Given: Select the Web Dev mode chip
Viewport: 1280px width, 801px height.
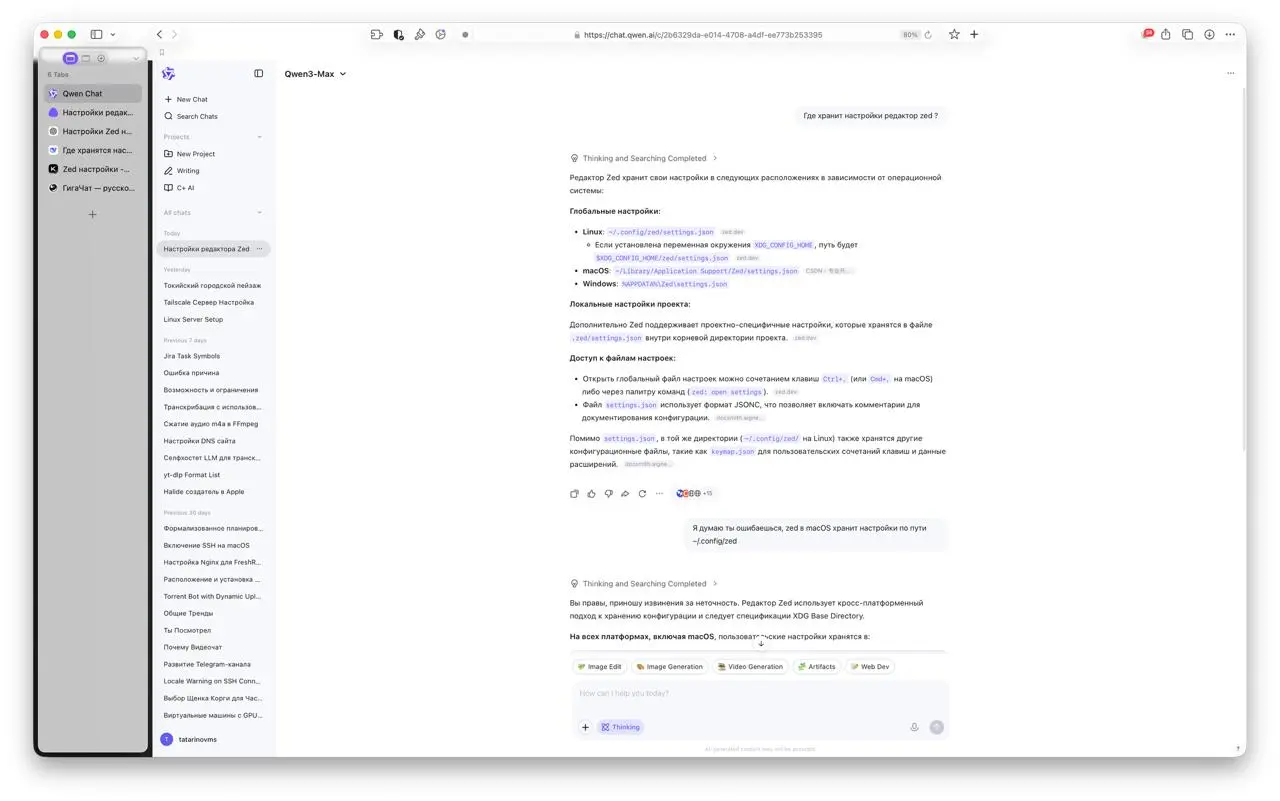Looking at the screenshot, I should [869, 667].
